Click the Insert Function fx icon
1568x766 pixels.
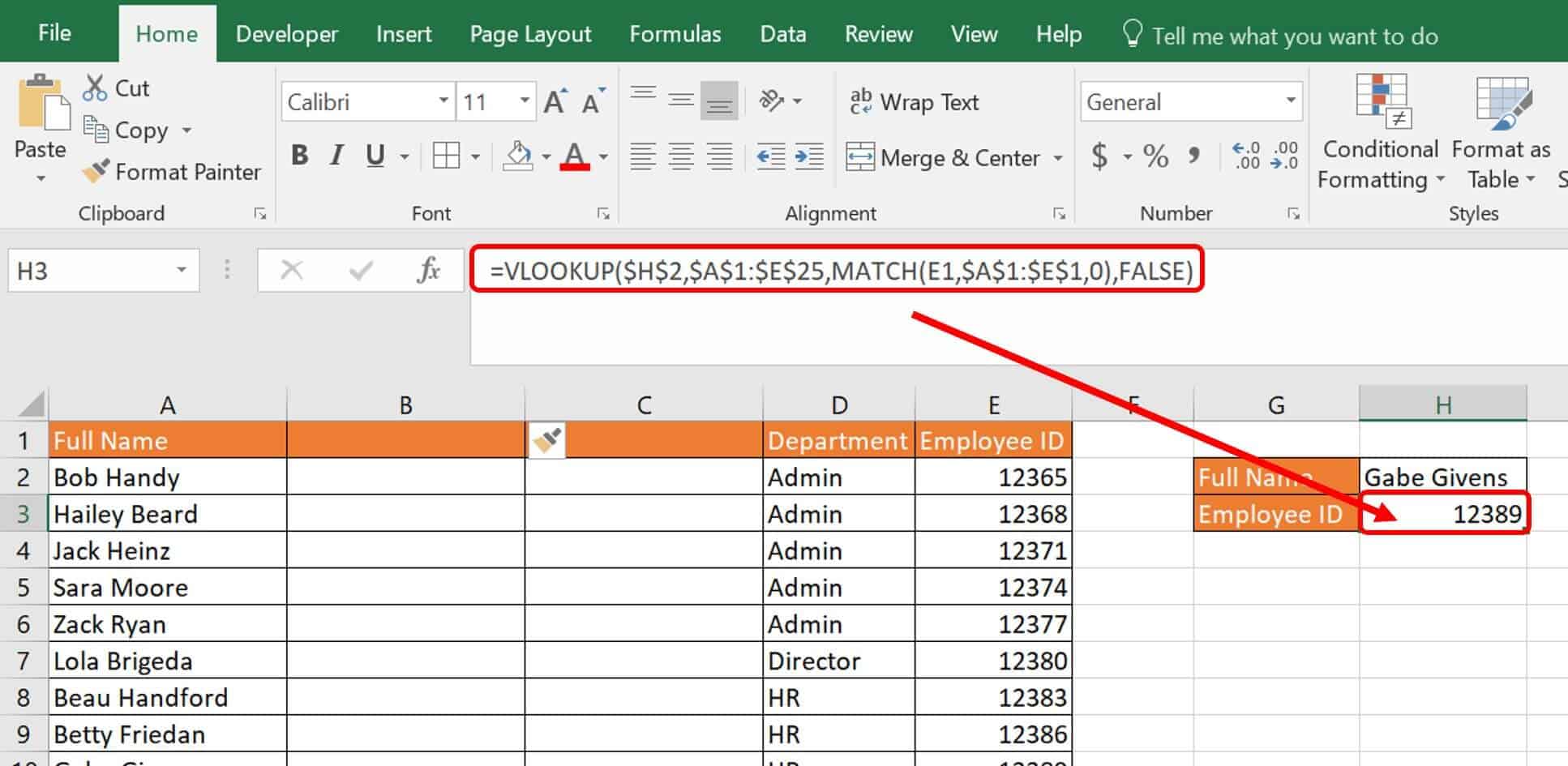pyautogui.click(x=428, y=270)
